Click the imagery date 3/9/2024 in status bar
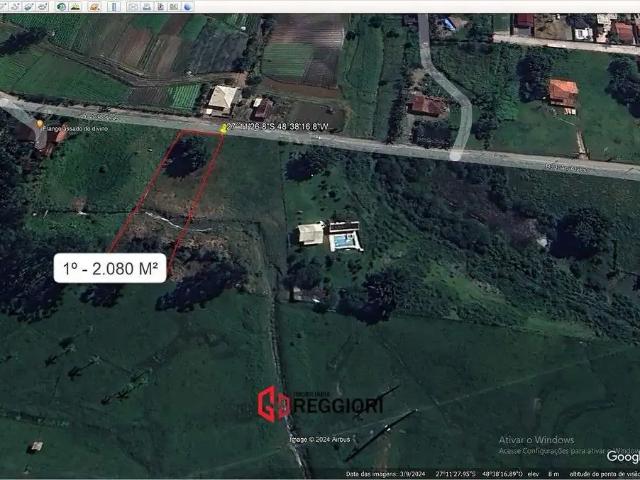Image resolution: width=640 pixels, height=480 pixels. tap(412, 474)
